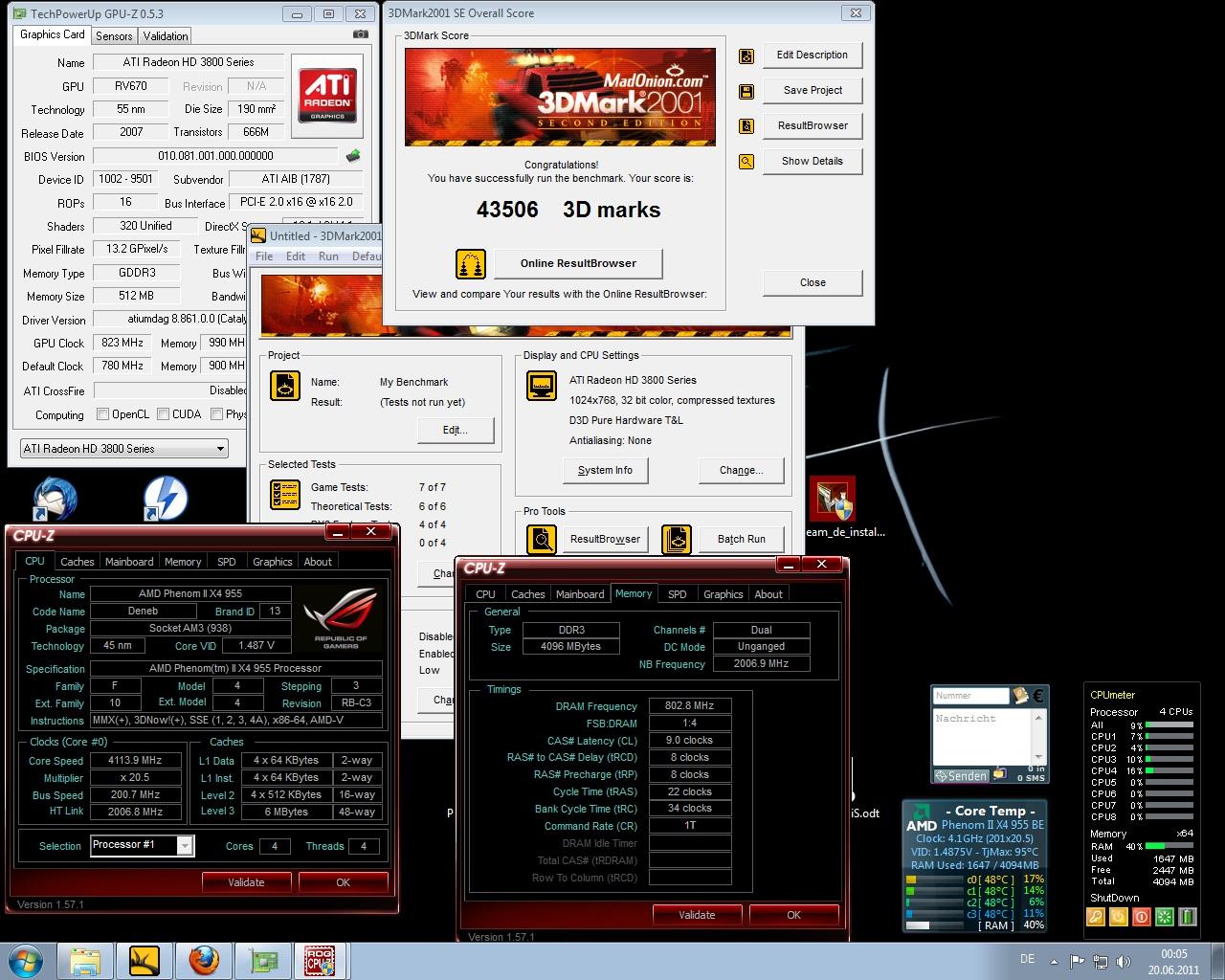Click the ResultBrowser icon beside the score
This screenshot has width=1225, height=980.
coord(746,126)
